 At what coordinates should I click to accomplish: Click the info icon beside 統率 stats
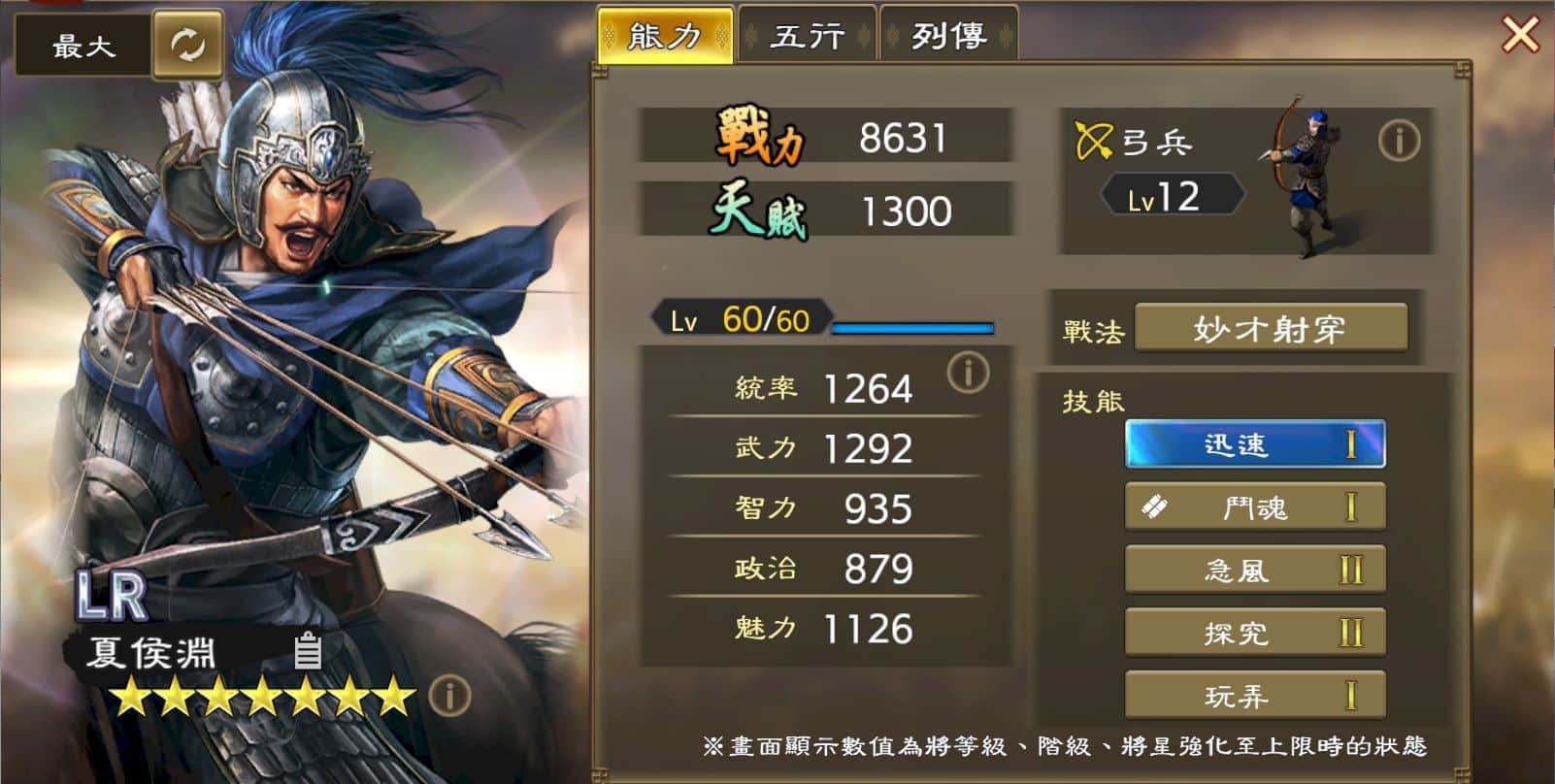click(968, 373)
